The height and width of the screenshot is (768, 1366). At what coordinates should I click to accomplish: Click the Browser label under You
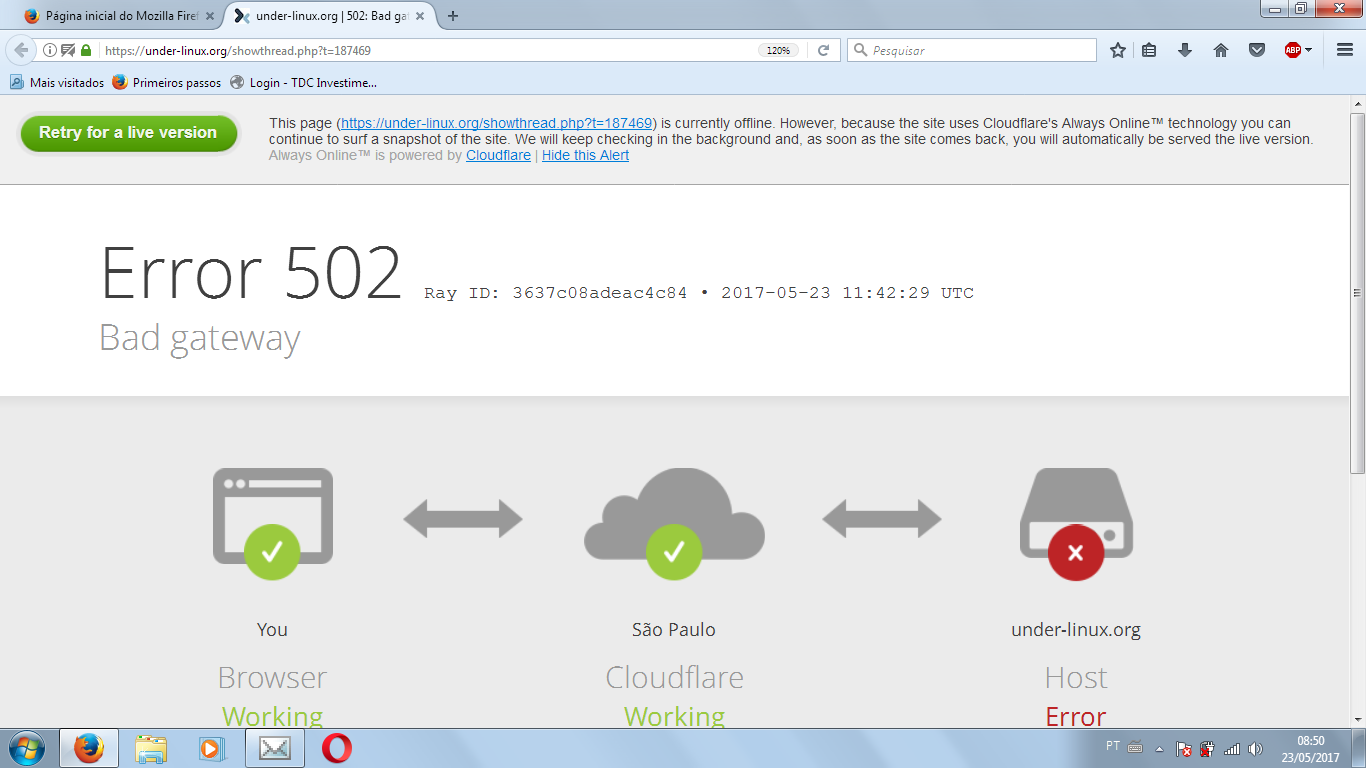pyautogui.click(x=272, y=677)
